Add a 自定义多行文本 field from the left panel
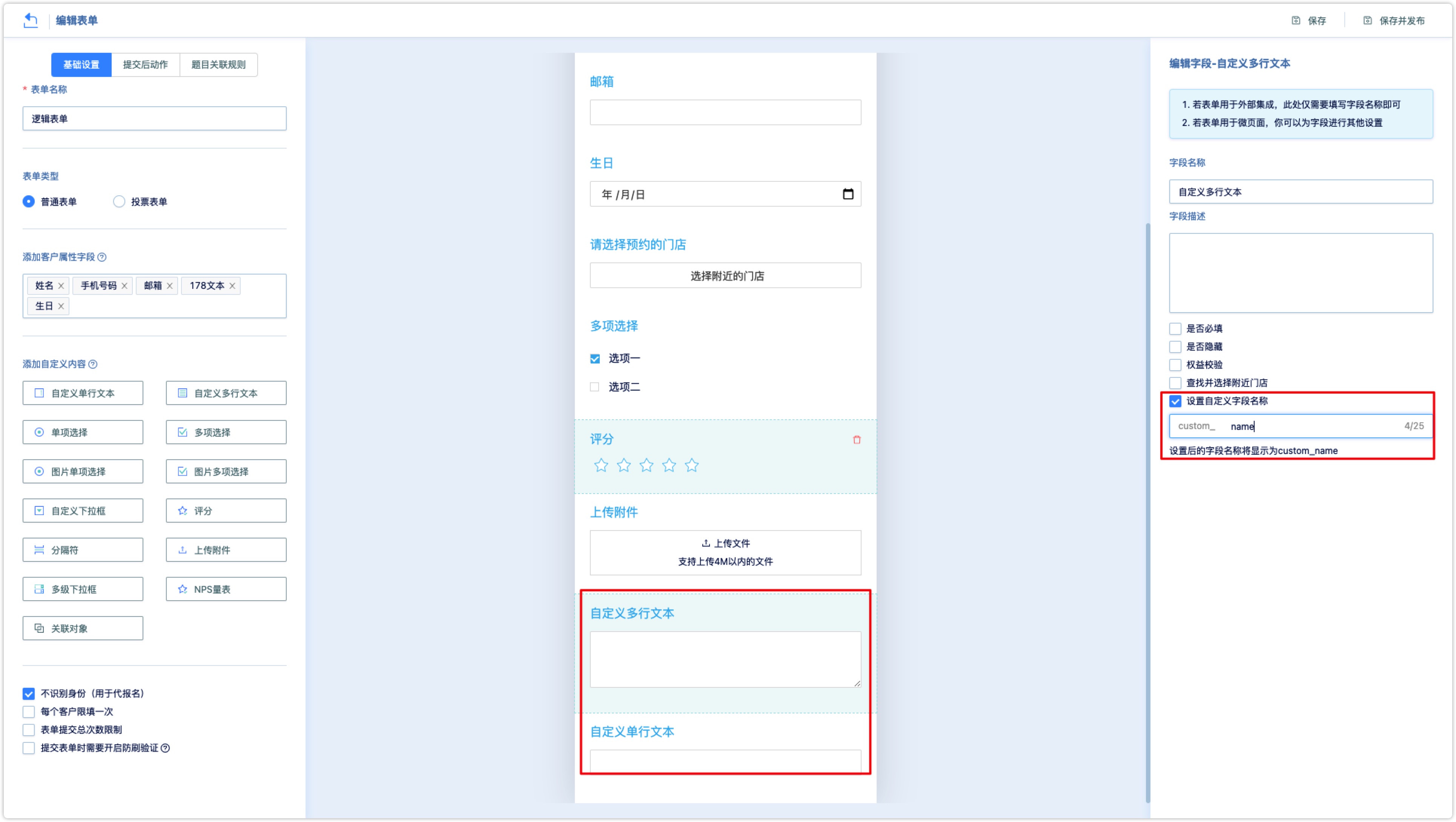The height and width of the screenshot is (822, 1456). pos(226,393)
